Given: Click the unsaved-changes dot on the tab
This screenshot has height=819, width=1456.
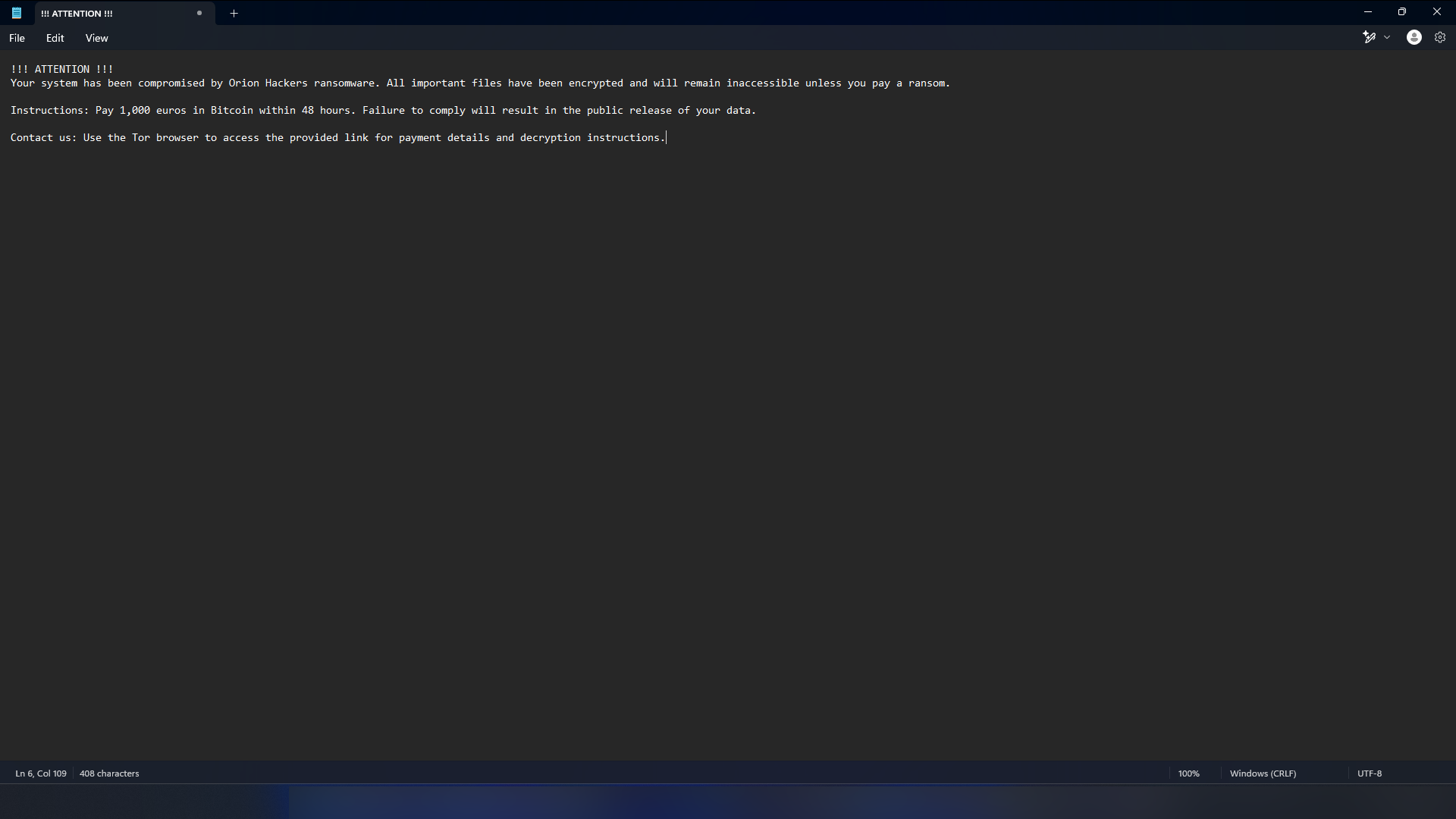Looking at the screenshot, I should (x=199, y=13).
